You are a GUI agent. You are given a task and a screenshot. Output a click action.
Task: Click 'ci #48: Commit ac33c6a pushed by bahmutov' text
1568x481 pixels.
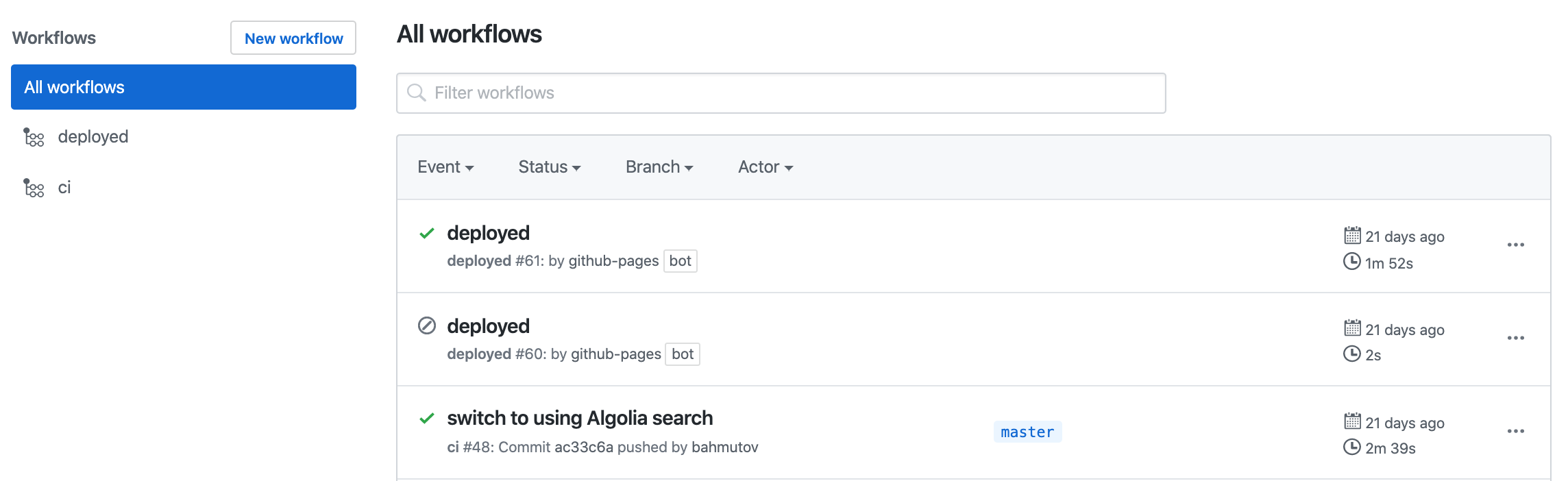click(602, 447)
